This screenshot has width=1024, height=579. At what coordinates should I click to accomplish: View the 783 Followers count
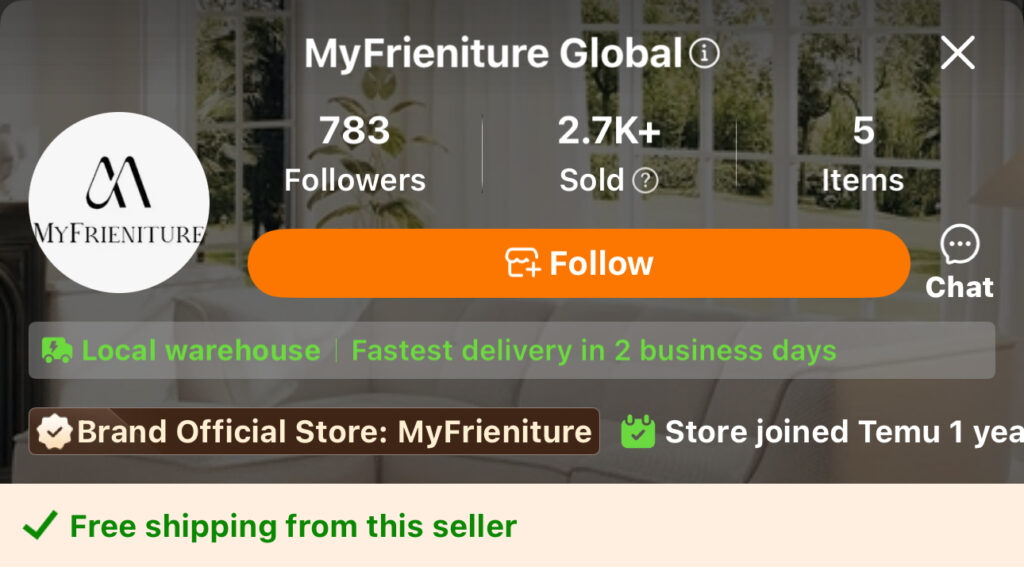(x=354, y=153)
